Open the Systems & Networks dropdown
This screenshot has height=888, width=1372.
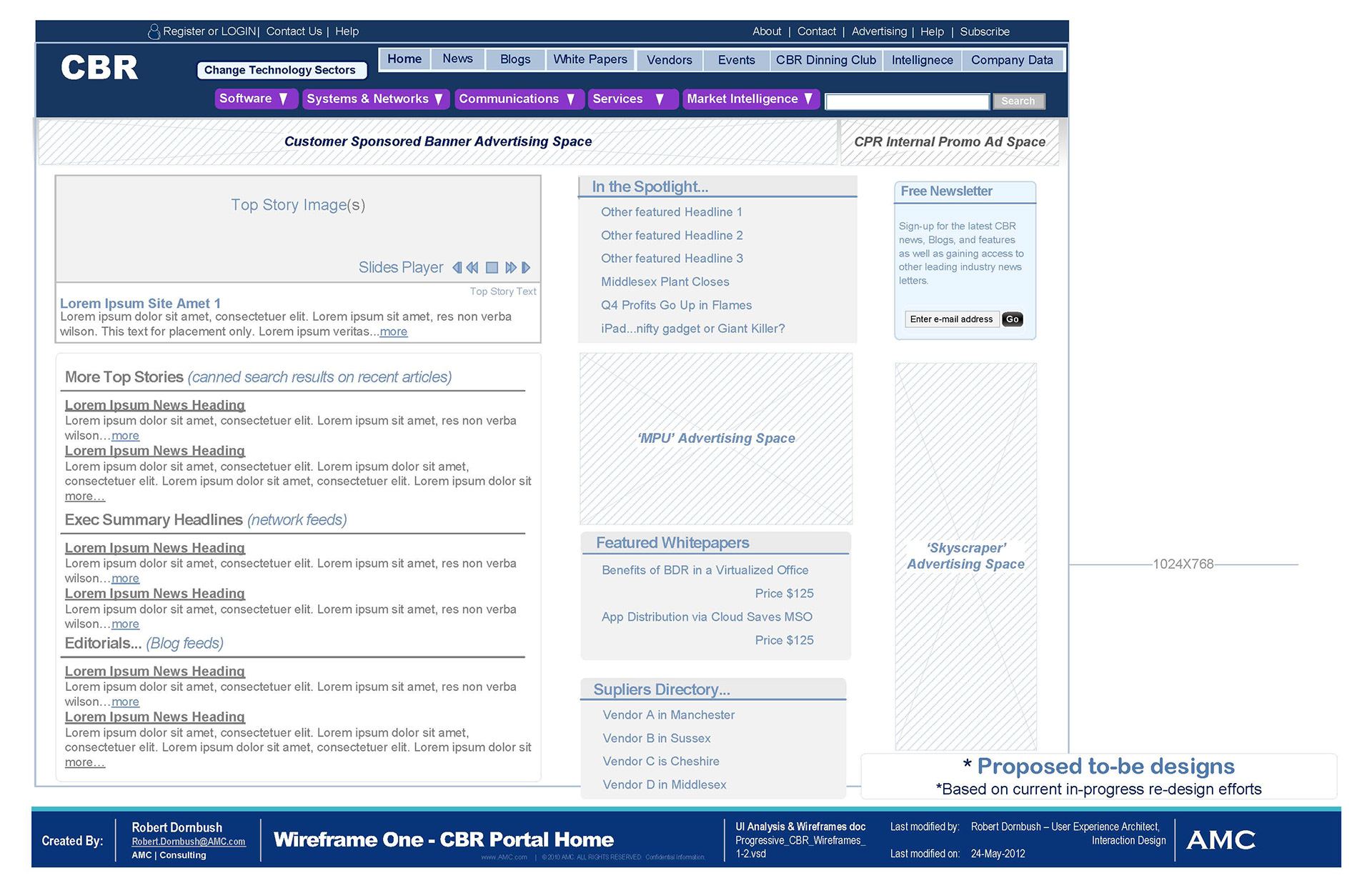coord(439,99)
